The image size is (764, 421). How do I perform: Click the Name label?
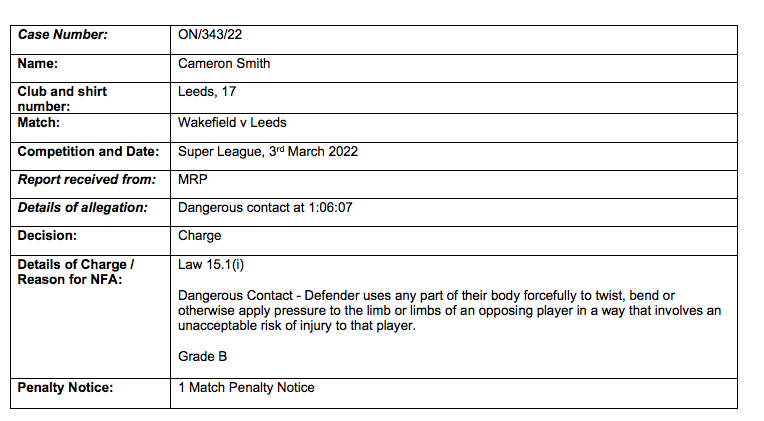click(x=38, y=64)
